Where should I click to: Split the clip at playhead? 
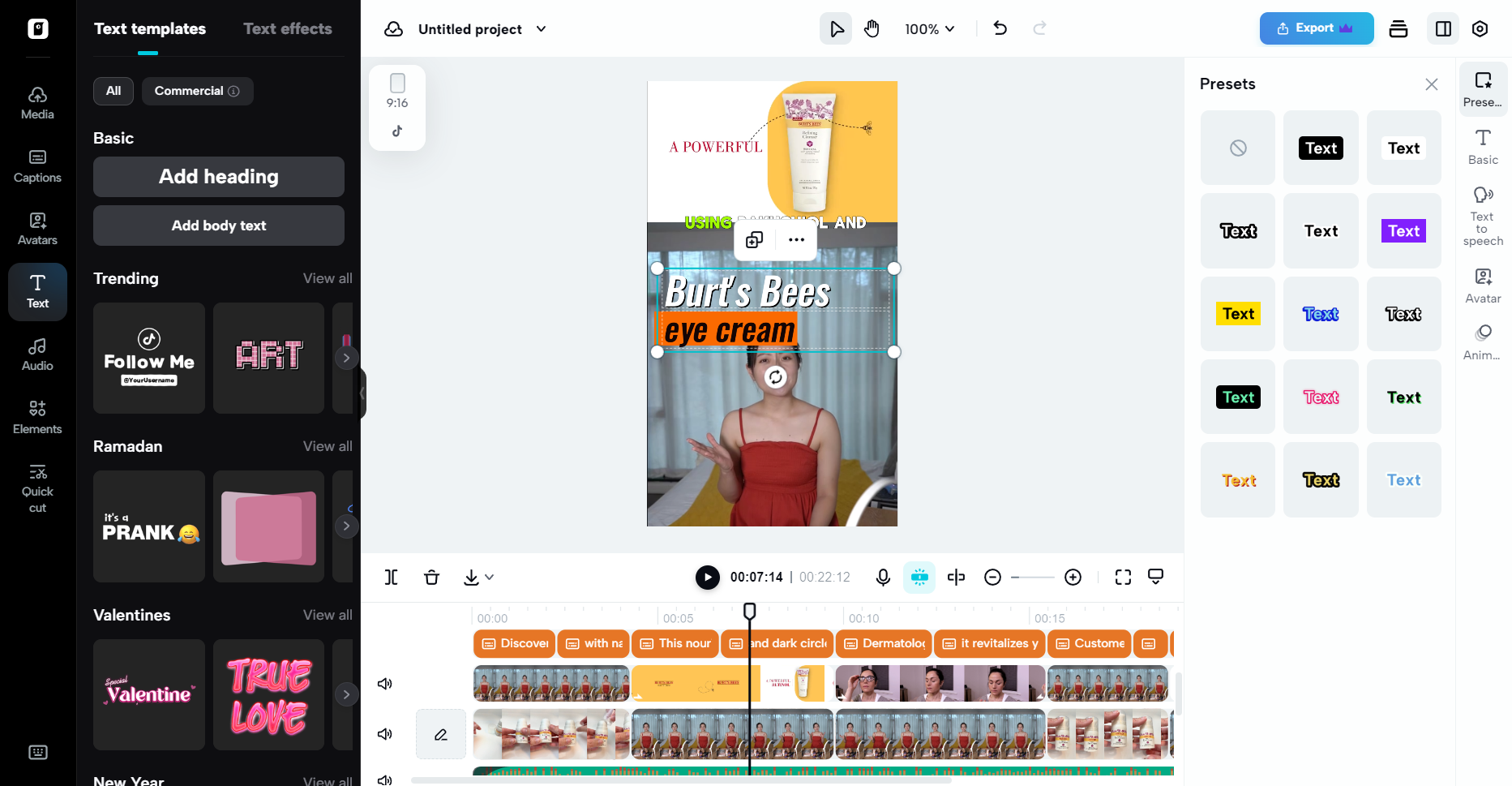391,578
